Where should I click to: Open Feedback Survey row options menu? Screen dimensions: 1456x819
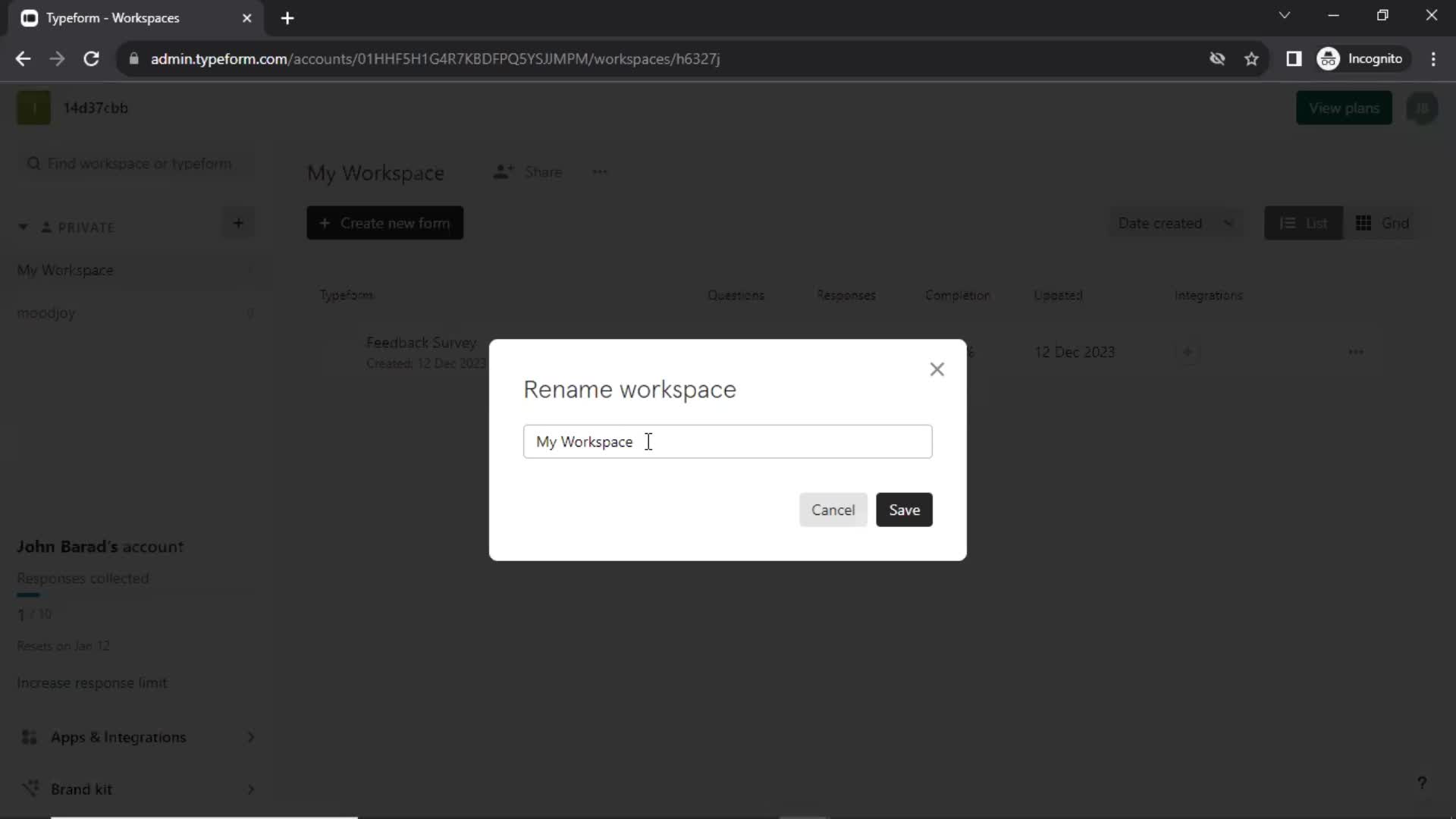click(x=1355, y=352)
